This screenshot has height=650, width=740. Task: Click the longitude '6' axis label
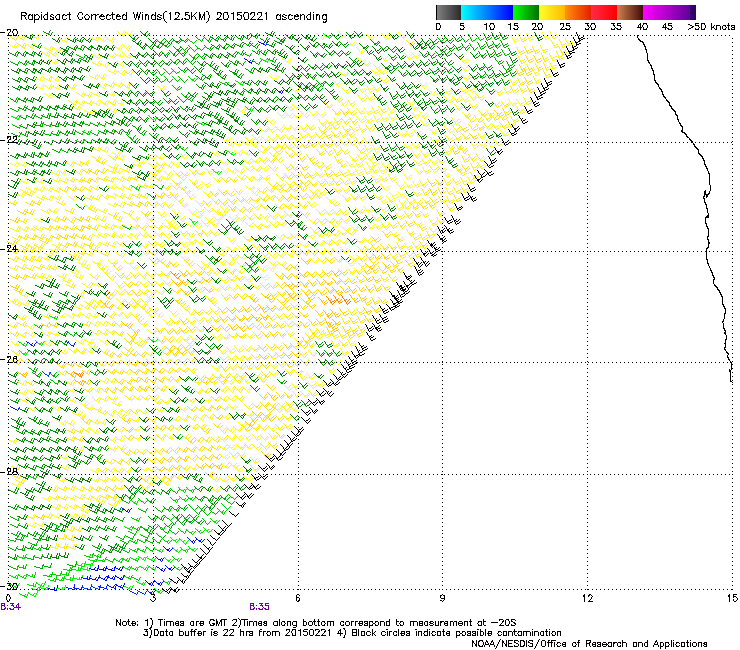pyautogui.click(x=298, y=598)
